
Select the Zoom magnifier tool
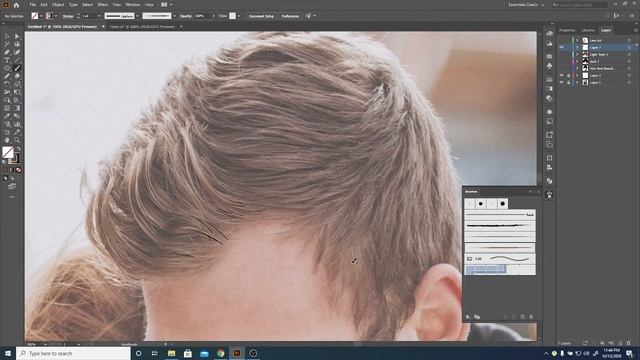pyautogui.click(x=17, y=140)
